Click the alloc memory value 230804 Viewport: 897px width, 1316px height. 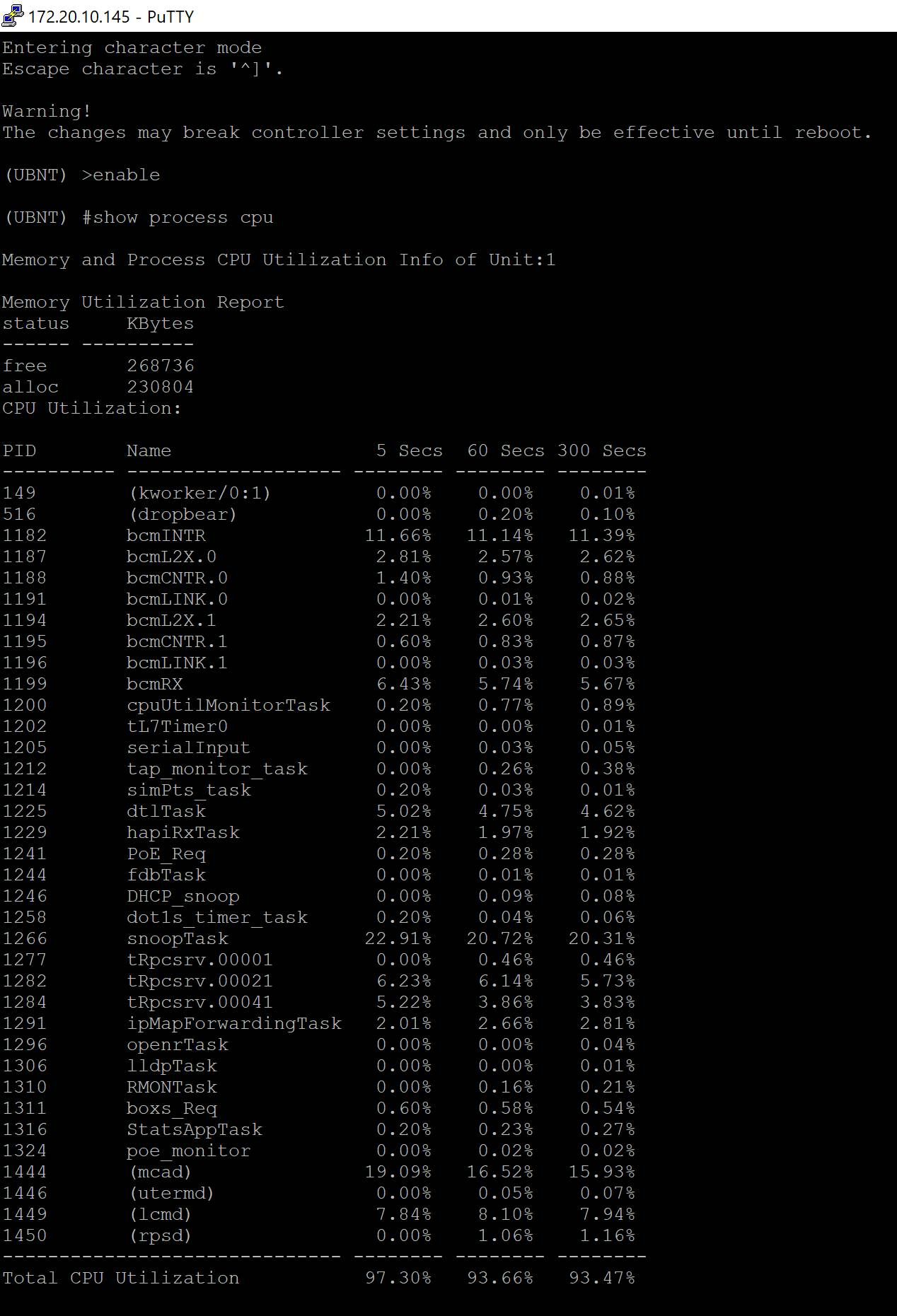[161, 388]
